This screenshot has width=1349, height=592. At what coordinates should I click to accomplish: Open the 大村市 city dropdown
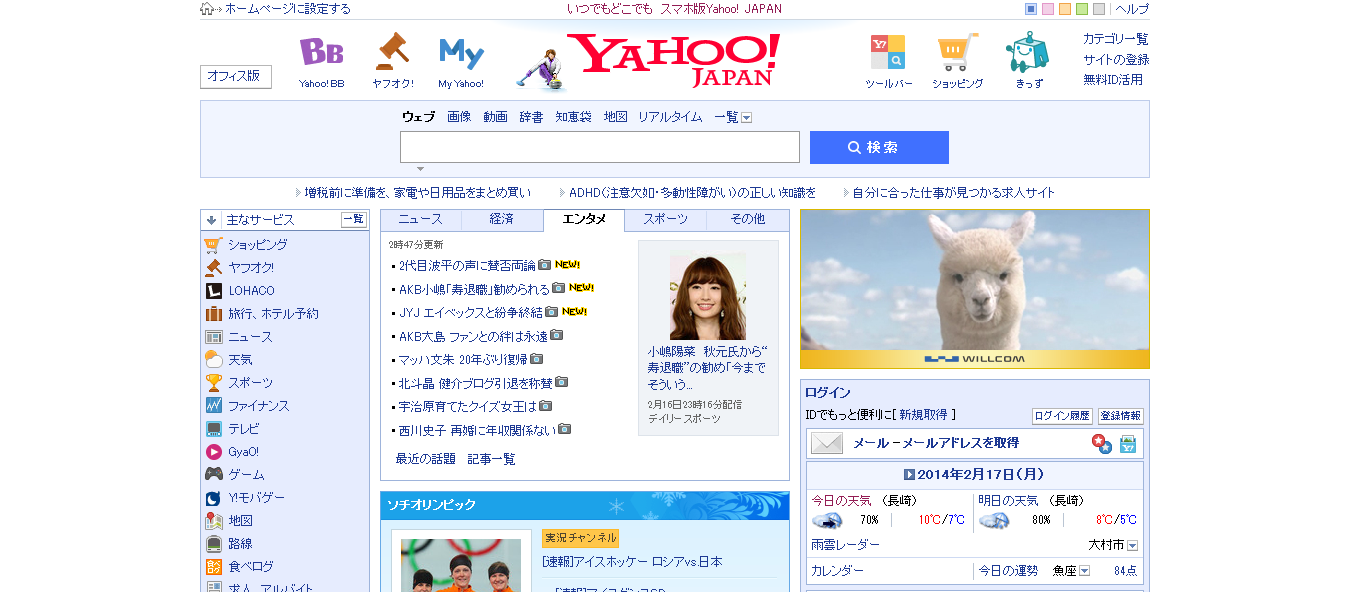(1133, 546)
